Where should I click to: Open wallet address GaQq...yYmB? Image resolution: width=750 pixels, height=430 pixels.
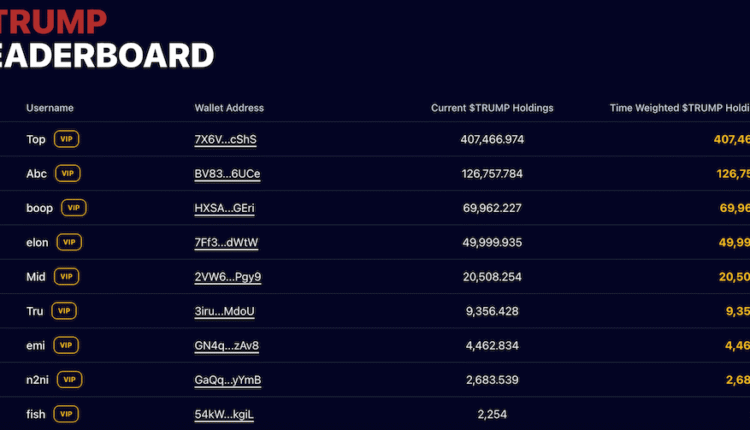click(x=227, y=380)
